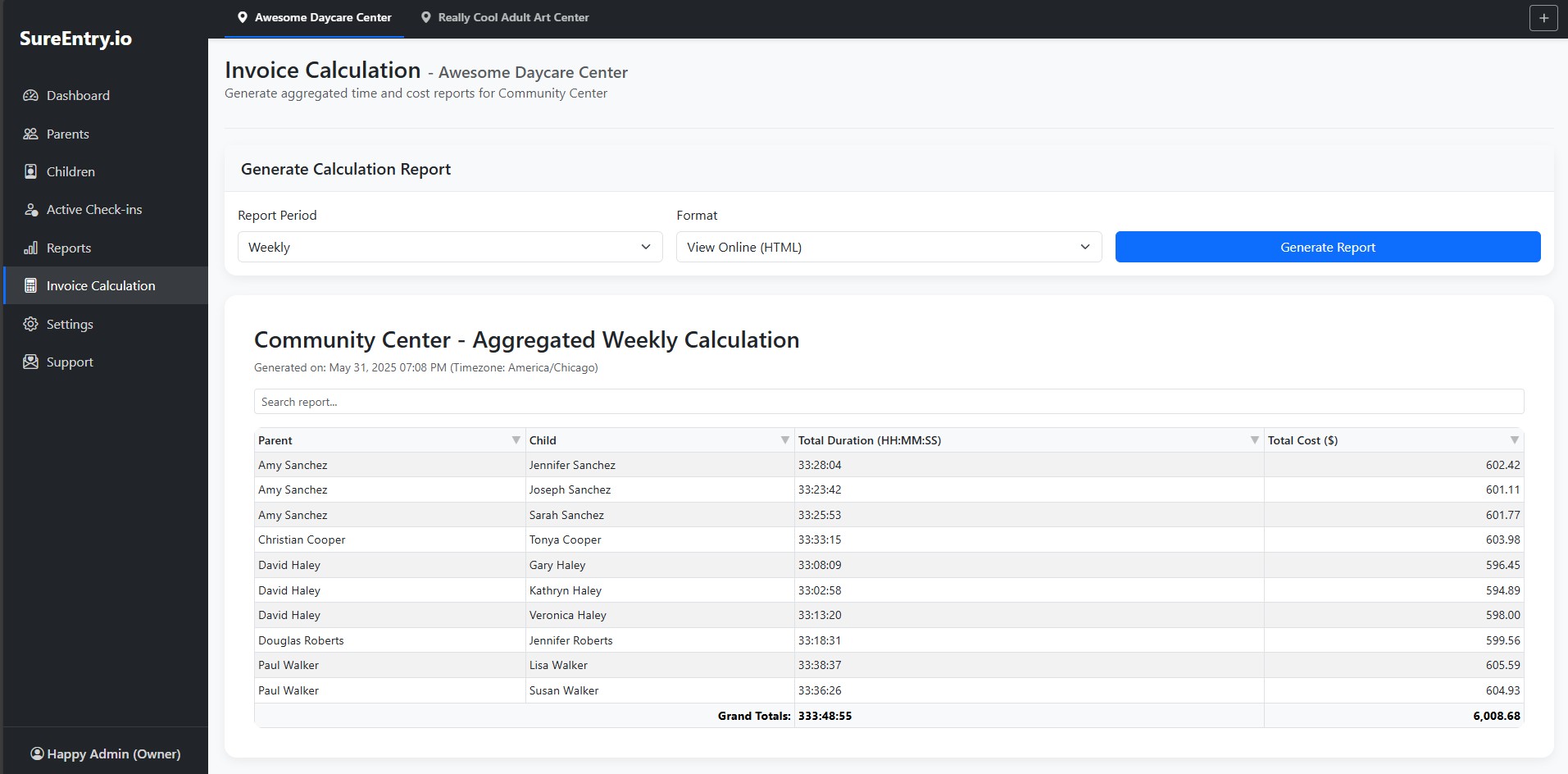Expand the Total Cost column filter
1568x774 pixels.
tap(1514, 440)
